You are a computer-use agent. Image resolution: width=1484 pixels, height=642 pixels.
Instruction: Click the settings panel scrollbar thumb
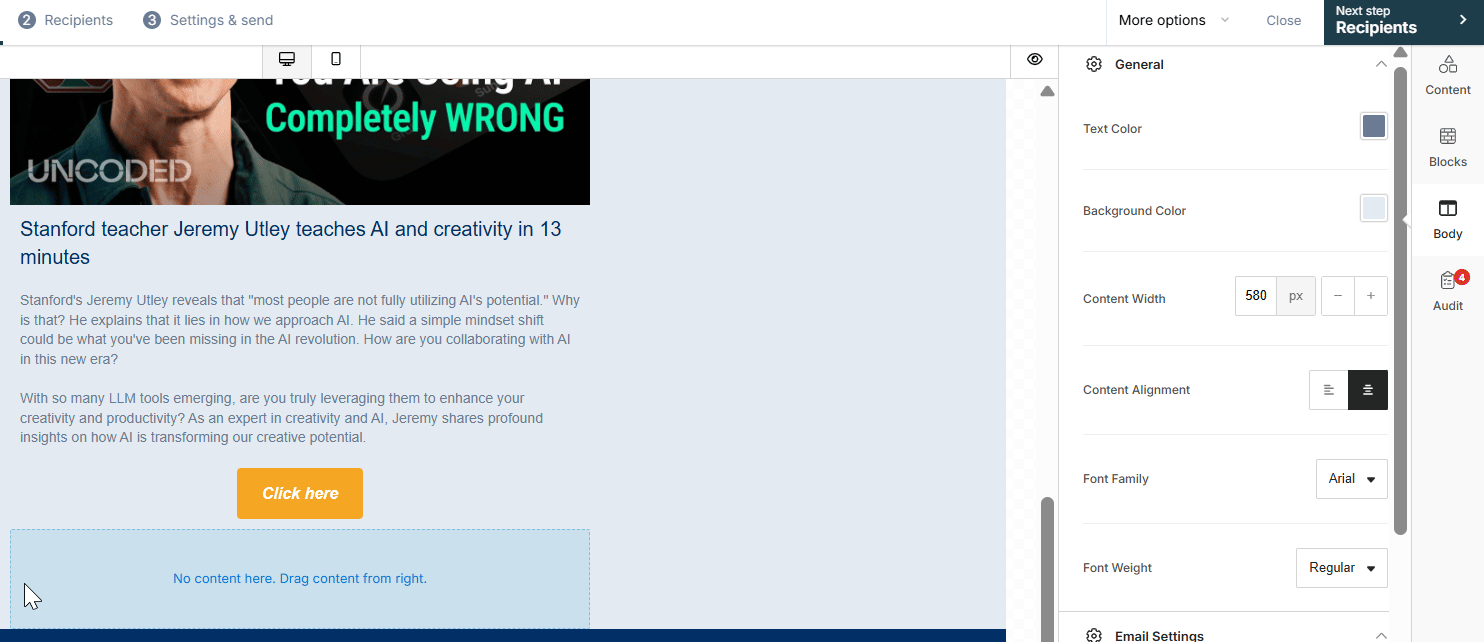click(x=1400, y=300)
